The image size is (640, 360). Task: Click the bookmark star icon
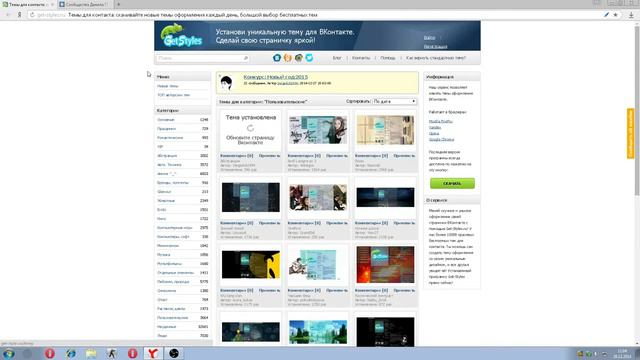(616, 15)
